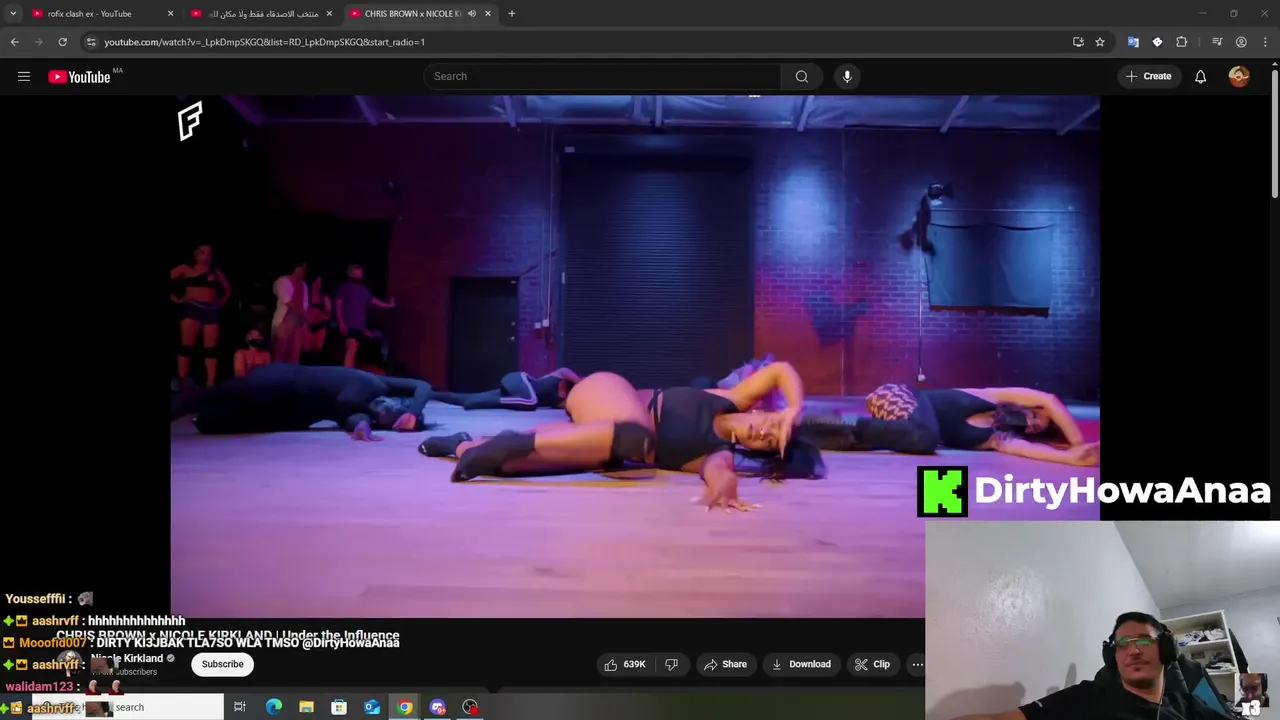Open a new browser tab with plus
The image size is (1280, 720).
coord(512,14)
